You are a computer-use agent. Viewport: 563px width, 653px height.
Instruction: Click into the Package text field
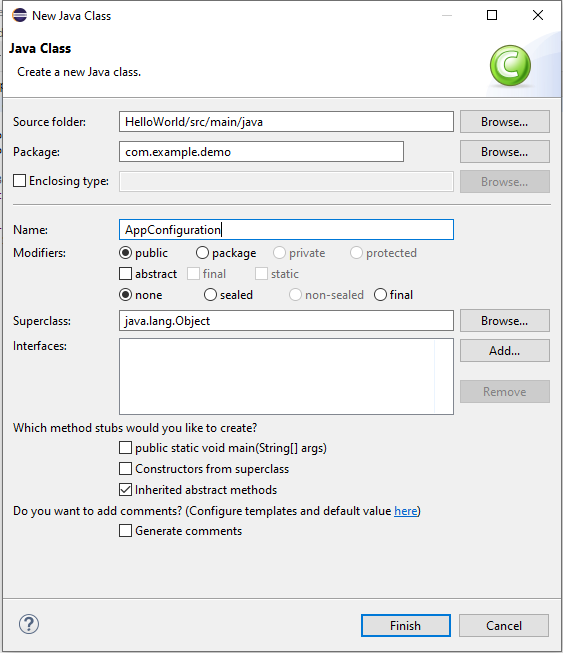tap(261, 152)
